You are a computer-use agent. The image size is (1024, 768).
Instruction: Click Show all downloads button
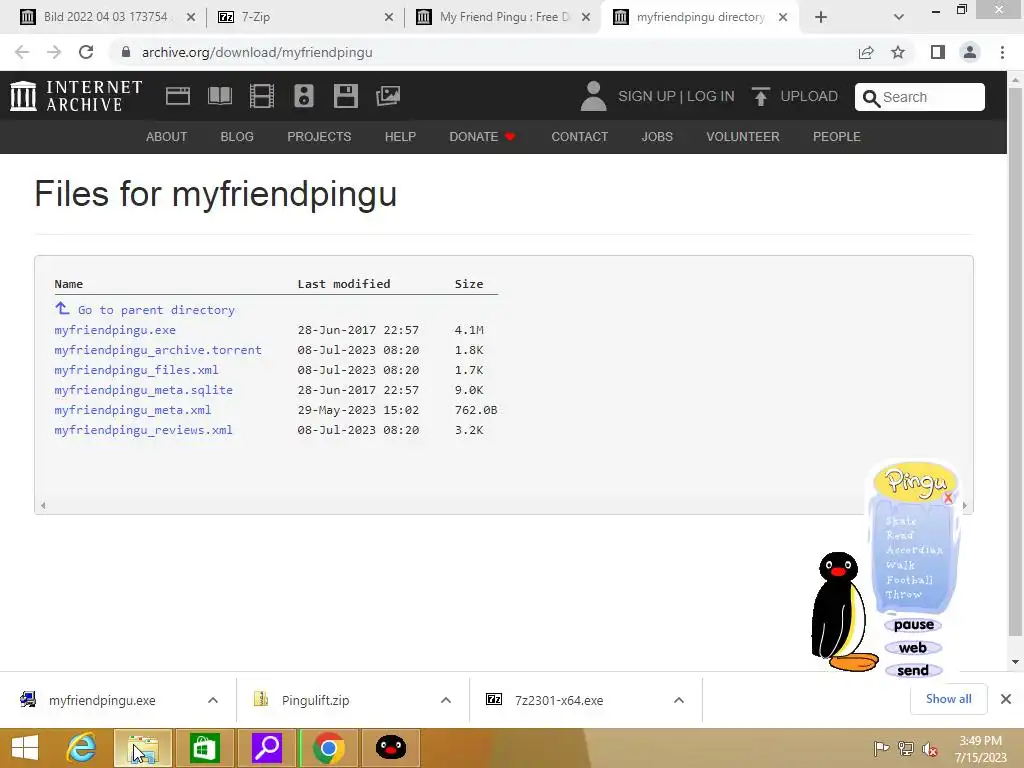pyautogui.click(x=948, y=699)
